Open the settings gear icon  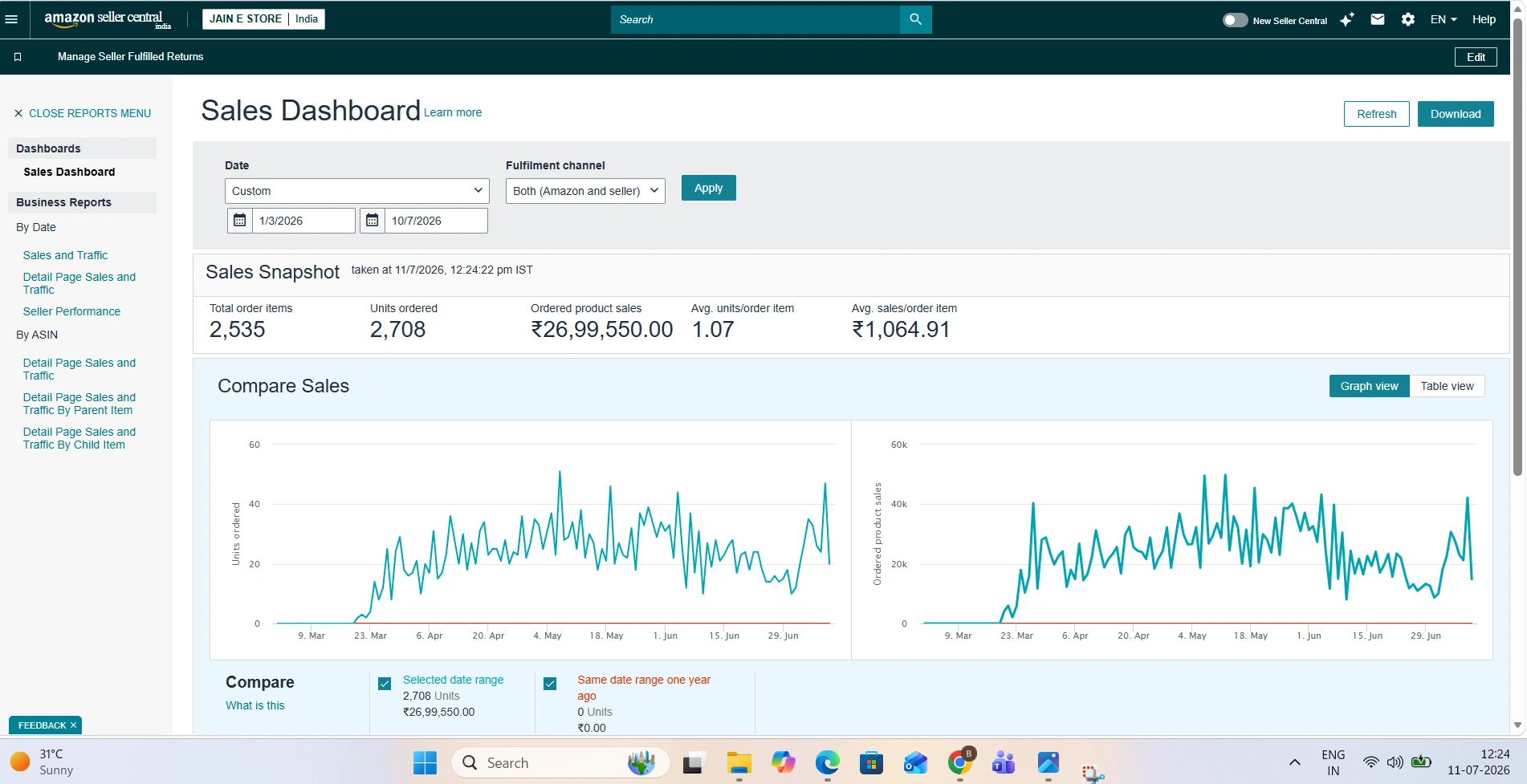click(x=1408, y=19)
